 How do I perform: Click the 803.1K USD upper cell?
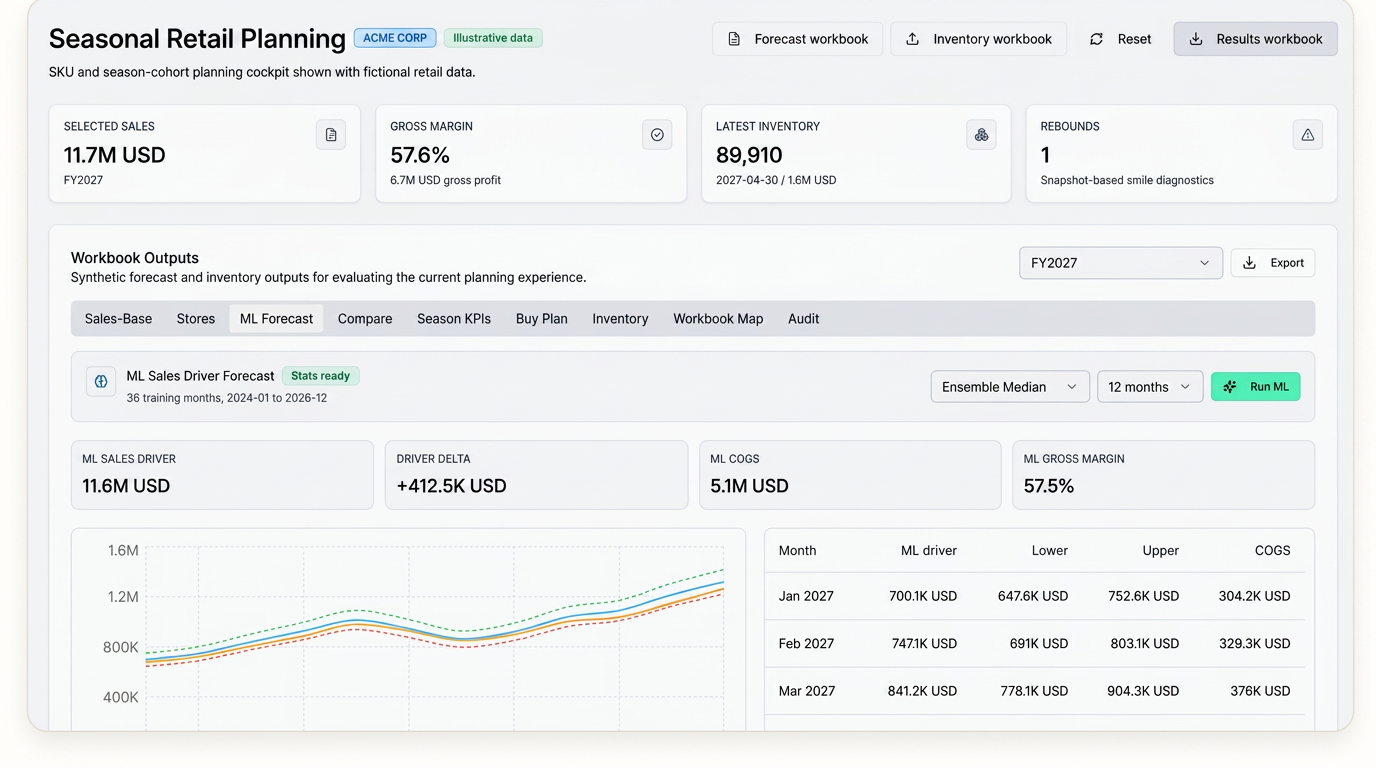point(1145,644)
